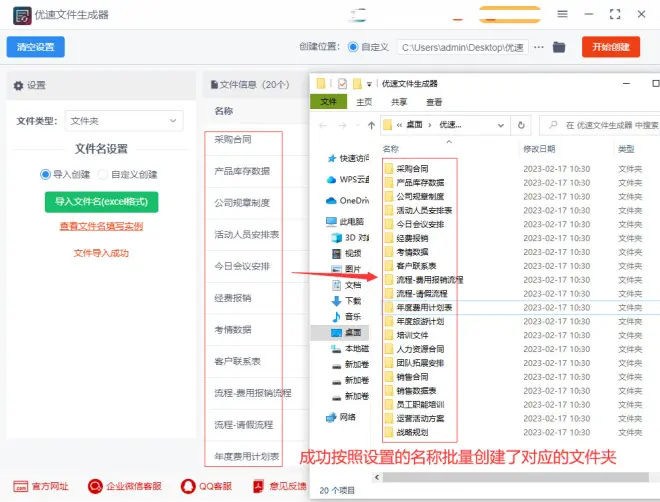Open the recent locations dropdown next to the forward arrow
This screenshot has height=502, width=660.
click(x=358, y=125)
